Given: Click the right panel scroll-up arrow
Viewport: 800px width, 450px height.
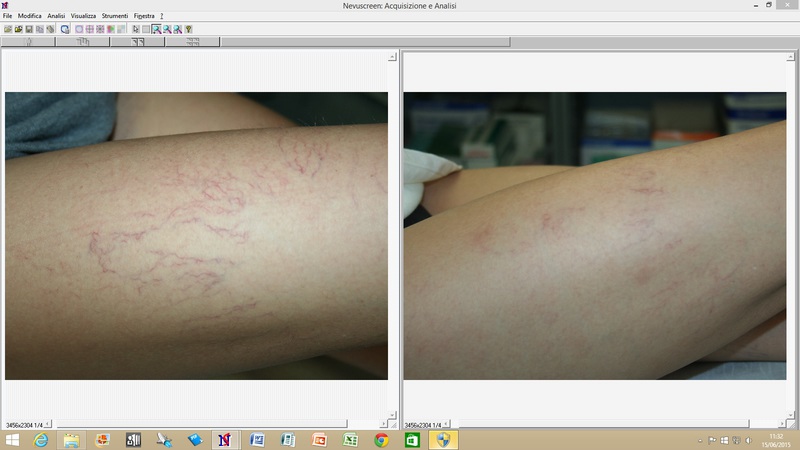Looking at the screenshot, I should [791, 57].
